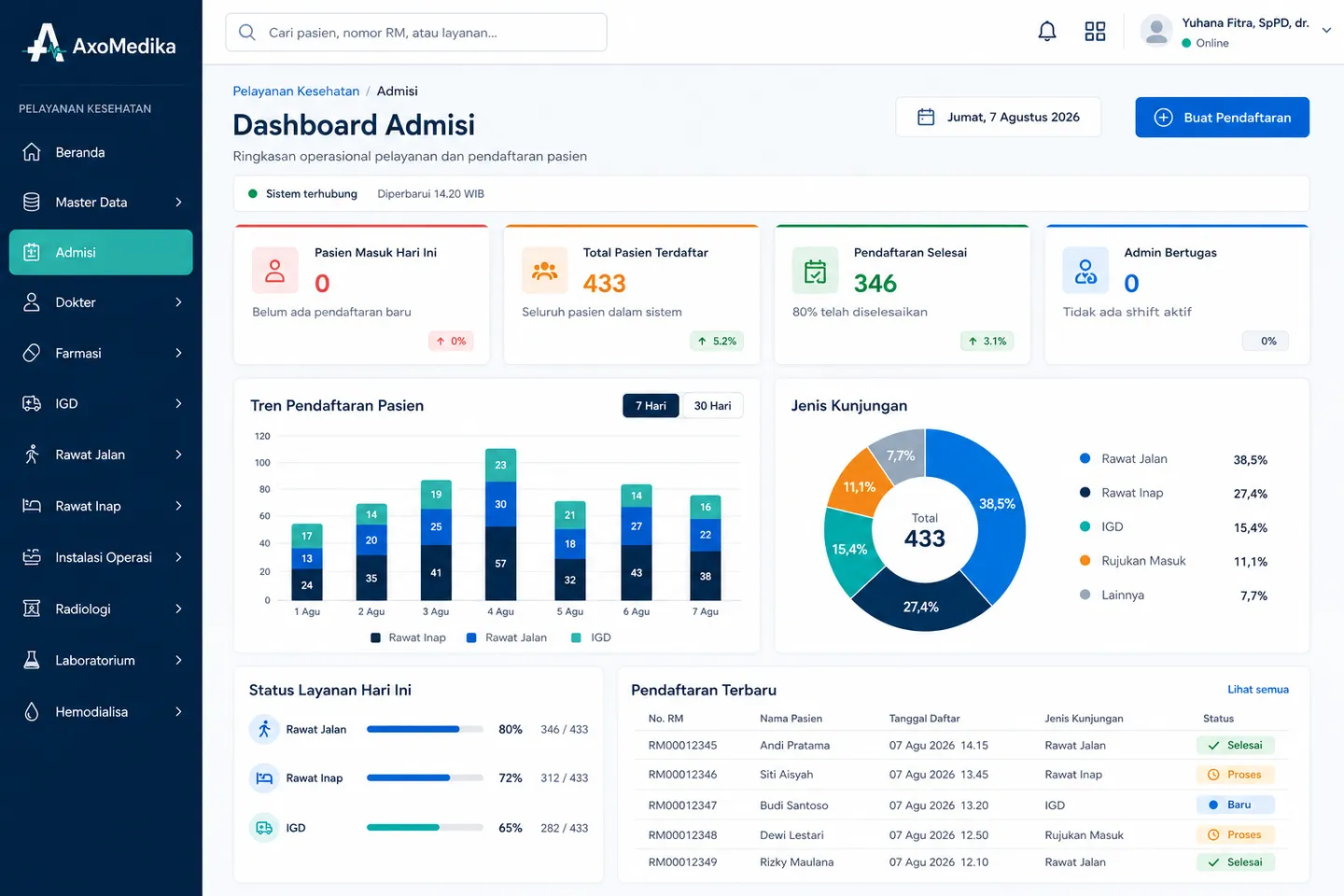Click the Rawat Jalan walking icon in sidebar

(x=32, y=455)
